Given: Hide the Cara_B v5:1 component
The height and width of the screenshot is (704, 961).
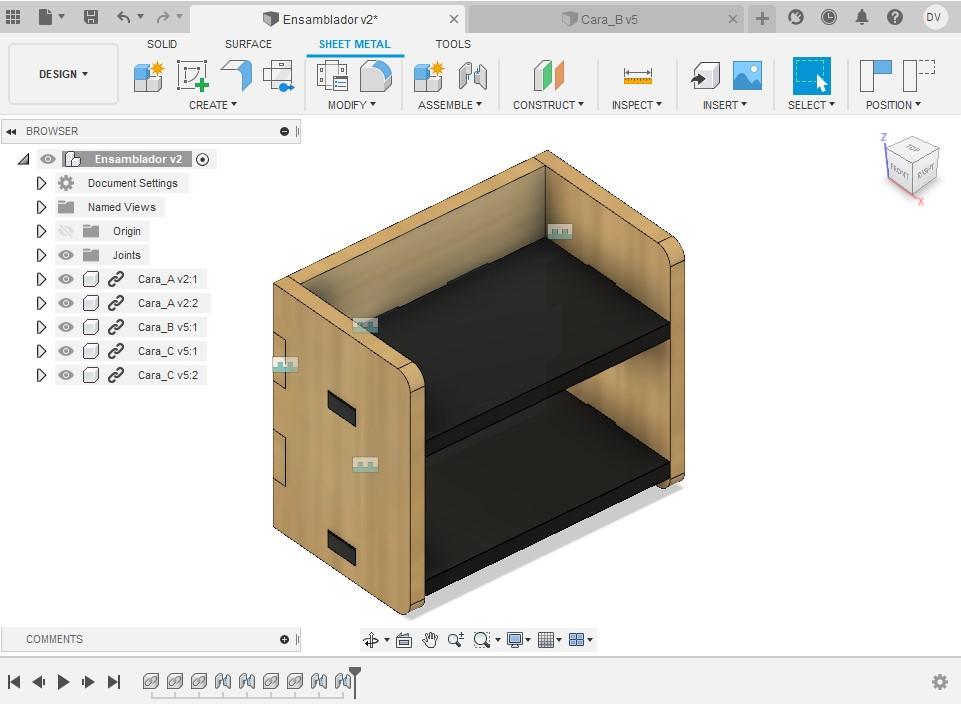Looking at the screenshot, I should 66,327.
